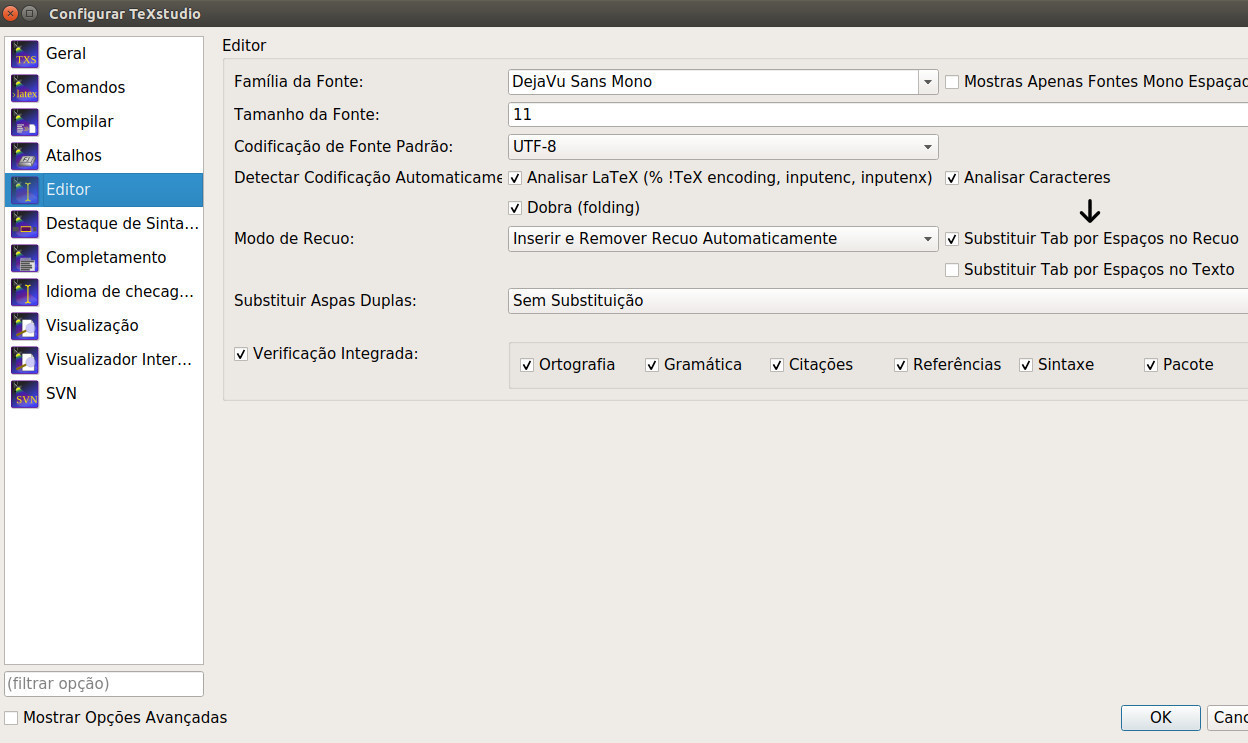Select the Completamento icon
This screenshot has width=1248, height=743.
tap(25, 258)
